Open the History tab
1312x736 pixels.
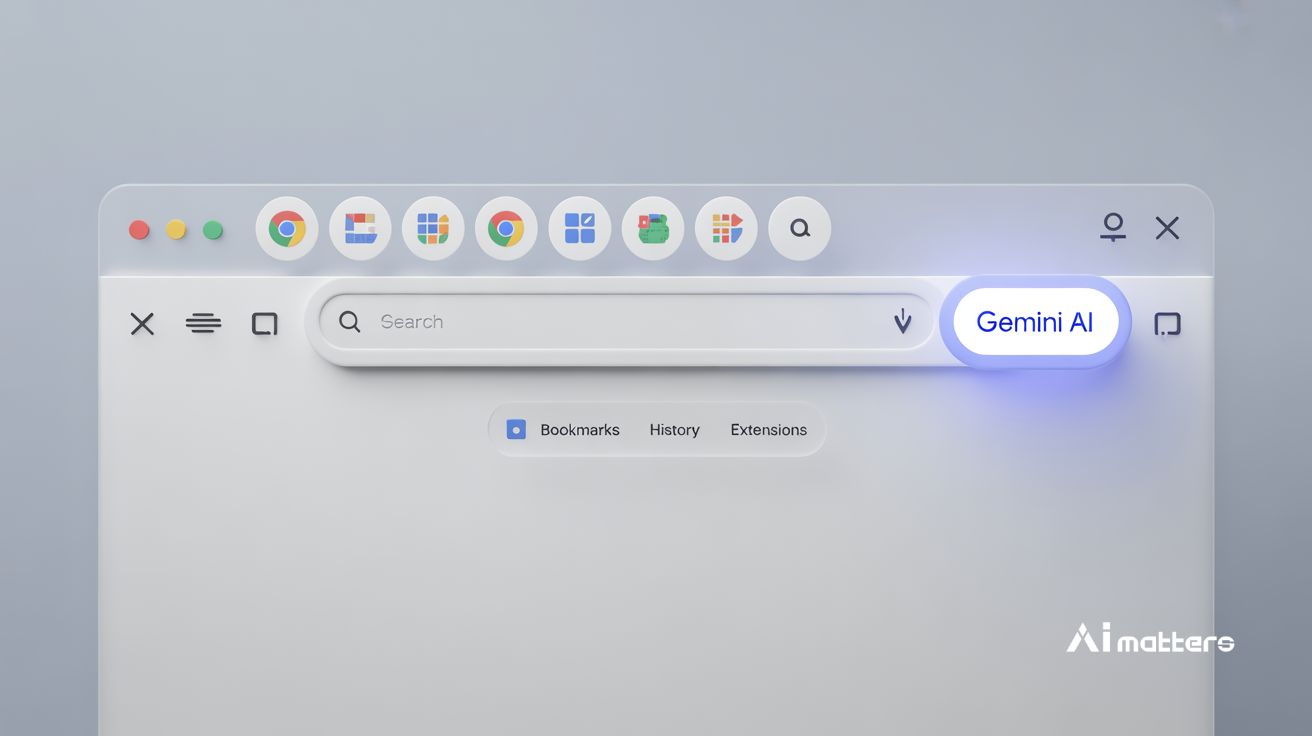[x=674, y=430]
